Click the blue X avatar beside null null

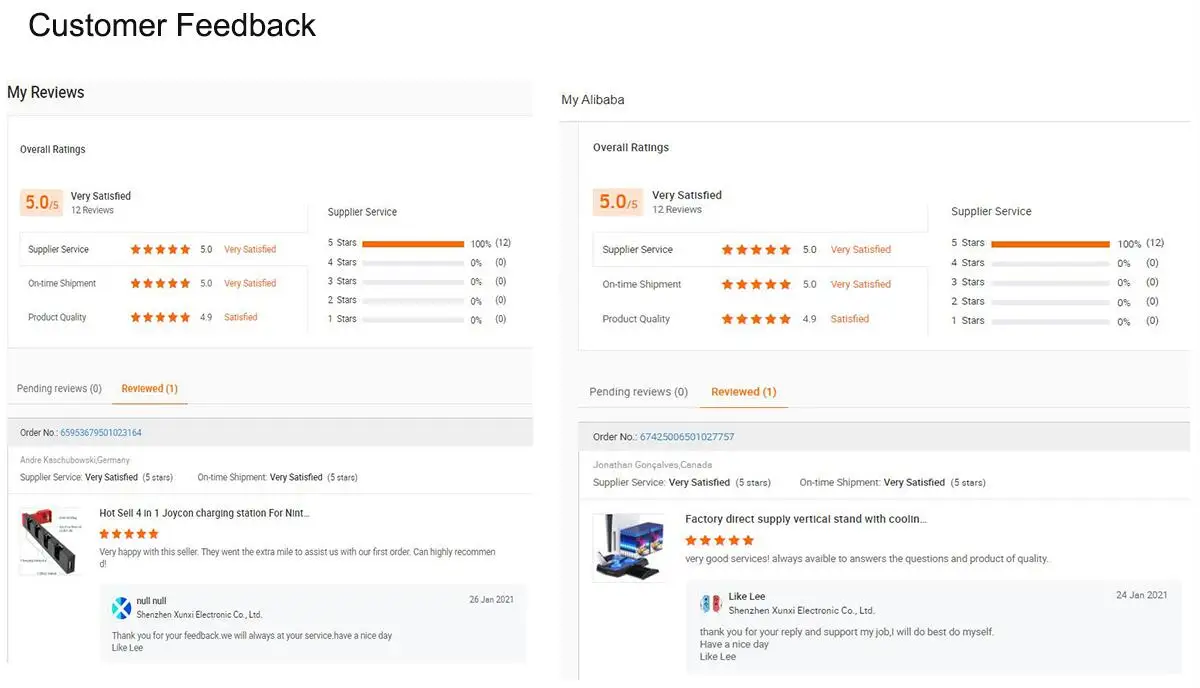pyautogui.click(x=121, y=608)
